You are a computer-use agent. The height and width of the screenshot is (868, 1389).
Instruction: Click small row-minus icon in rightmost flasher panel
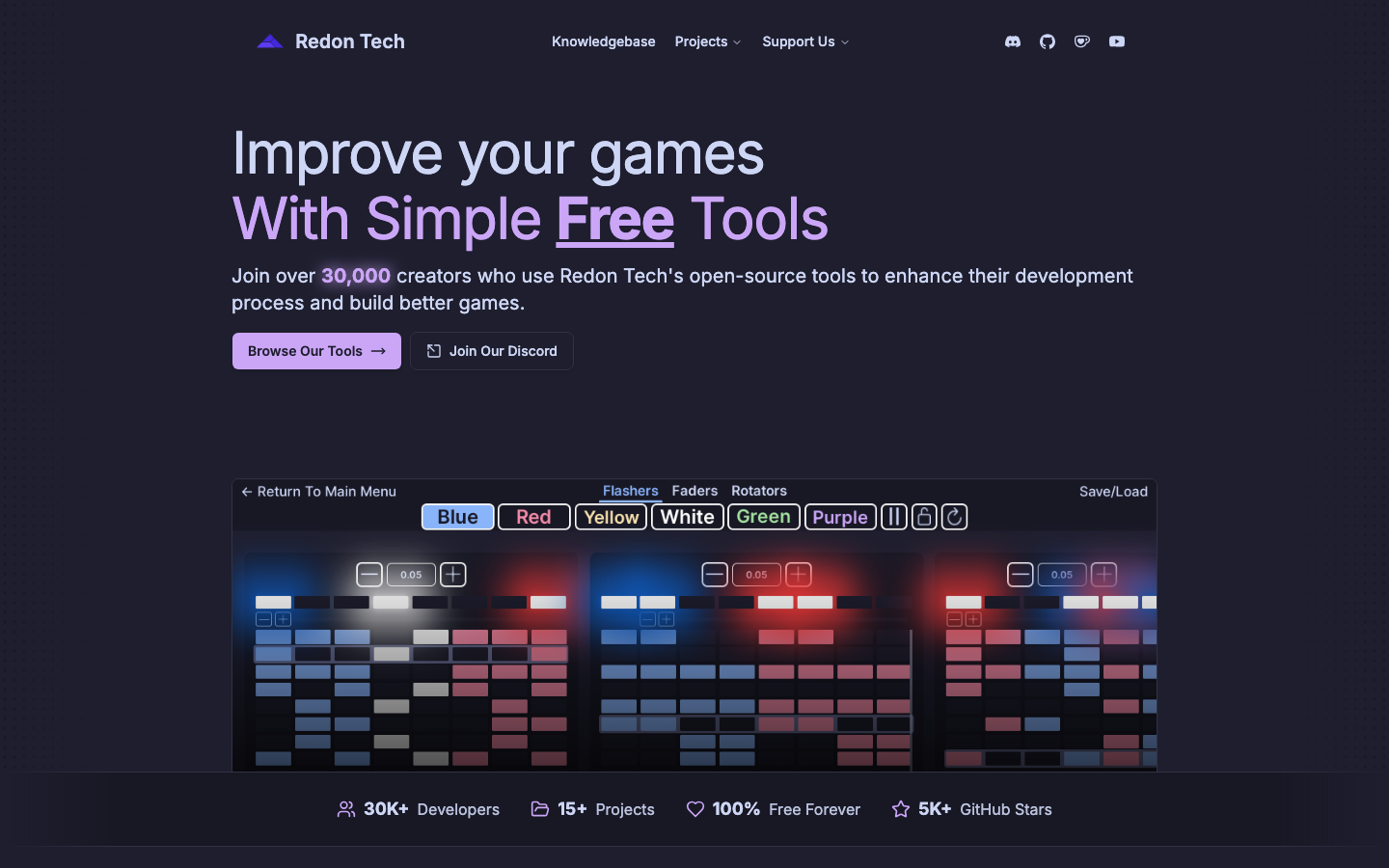click(x=955, y=619)
